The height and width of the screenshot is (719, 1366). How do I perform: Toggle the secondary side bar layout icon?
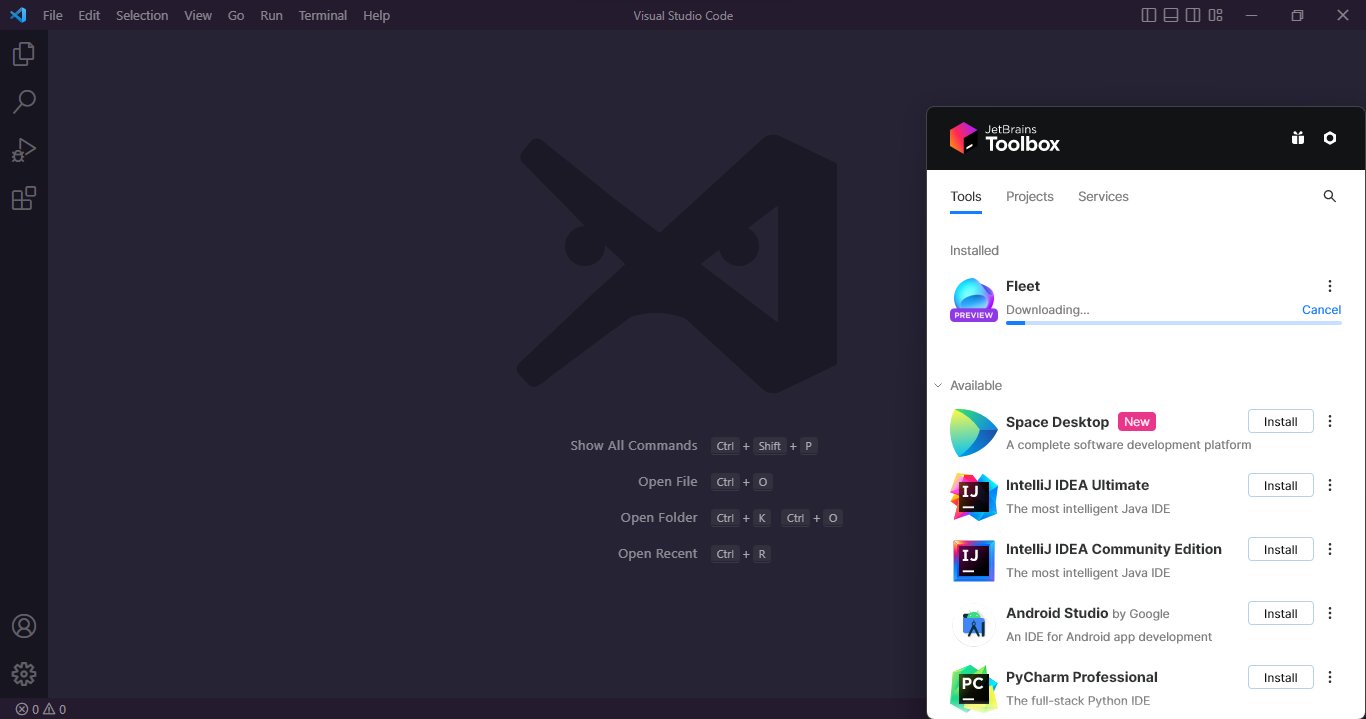point(1193,15)
